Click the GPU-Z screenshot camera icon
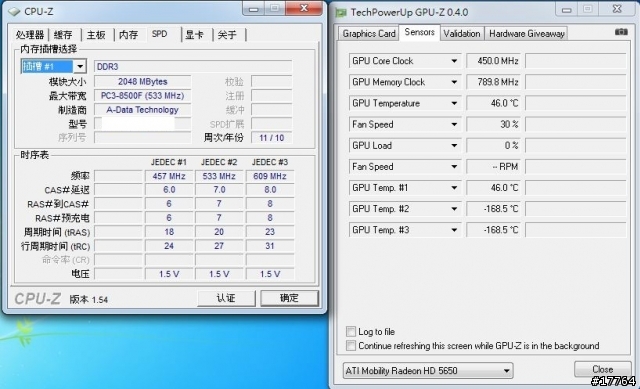 point(621,31)
